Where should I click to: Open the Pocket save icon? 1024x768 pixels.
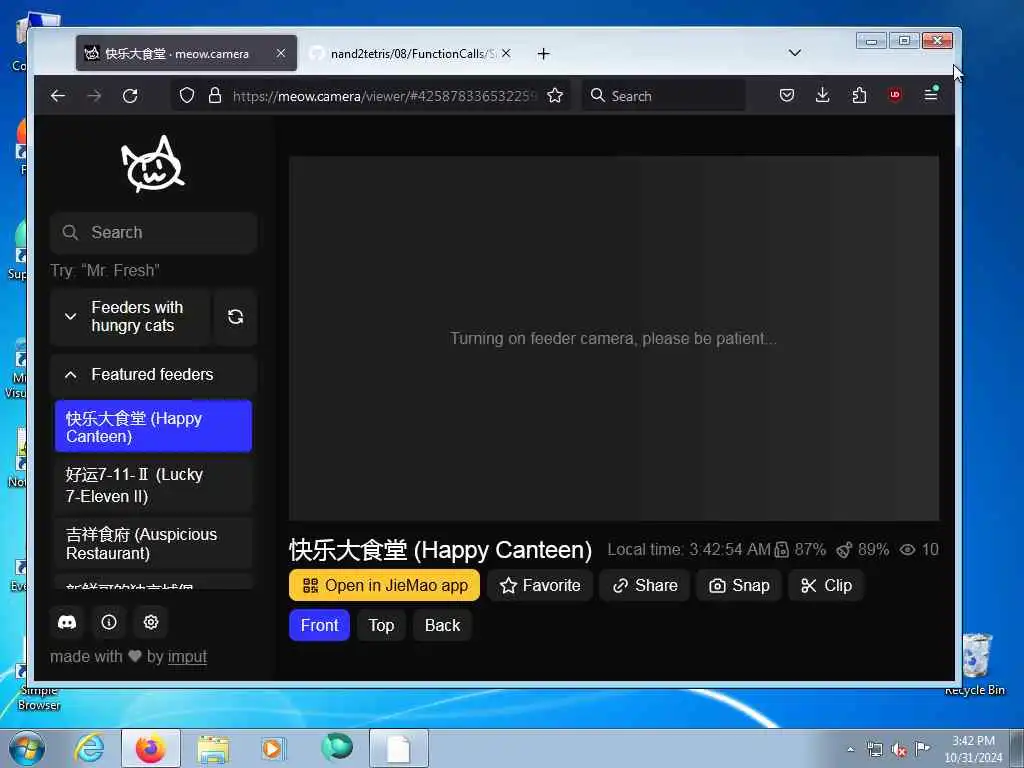tap(787, 95)
